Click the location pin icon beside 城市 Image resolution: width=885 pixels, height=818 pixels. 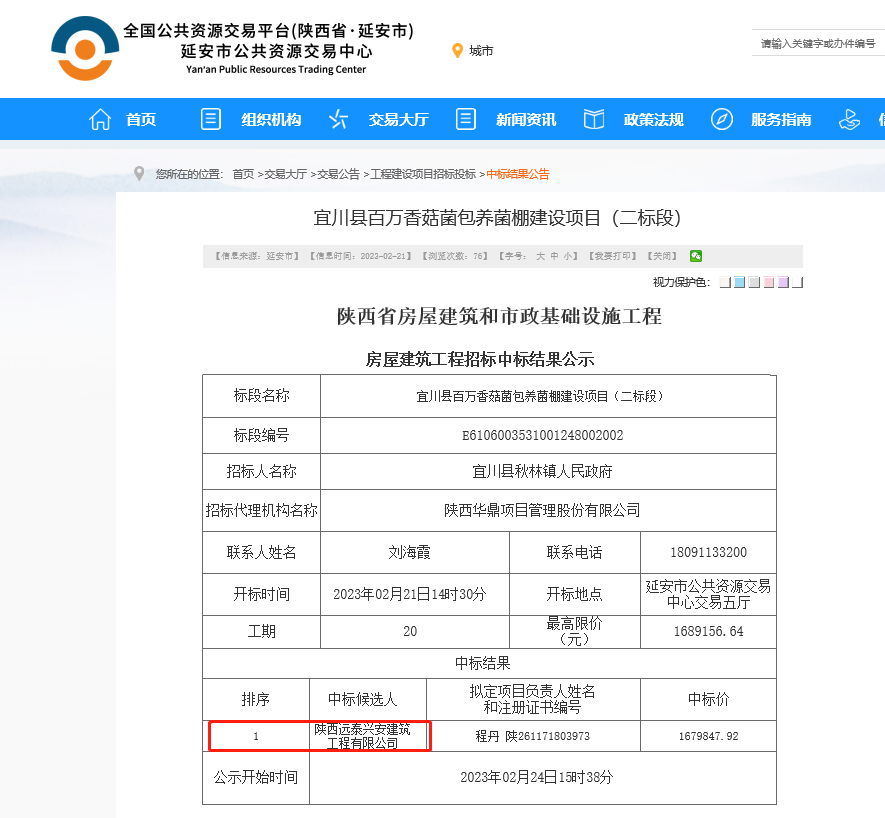pos(458,50)
